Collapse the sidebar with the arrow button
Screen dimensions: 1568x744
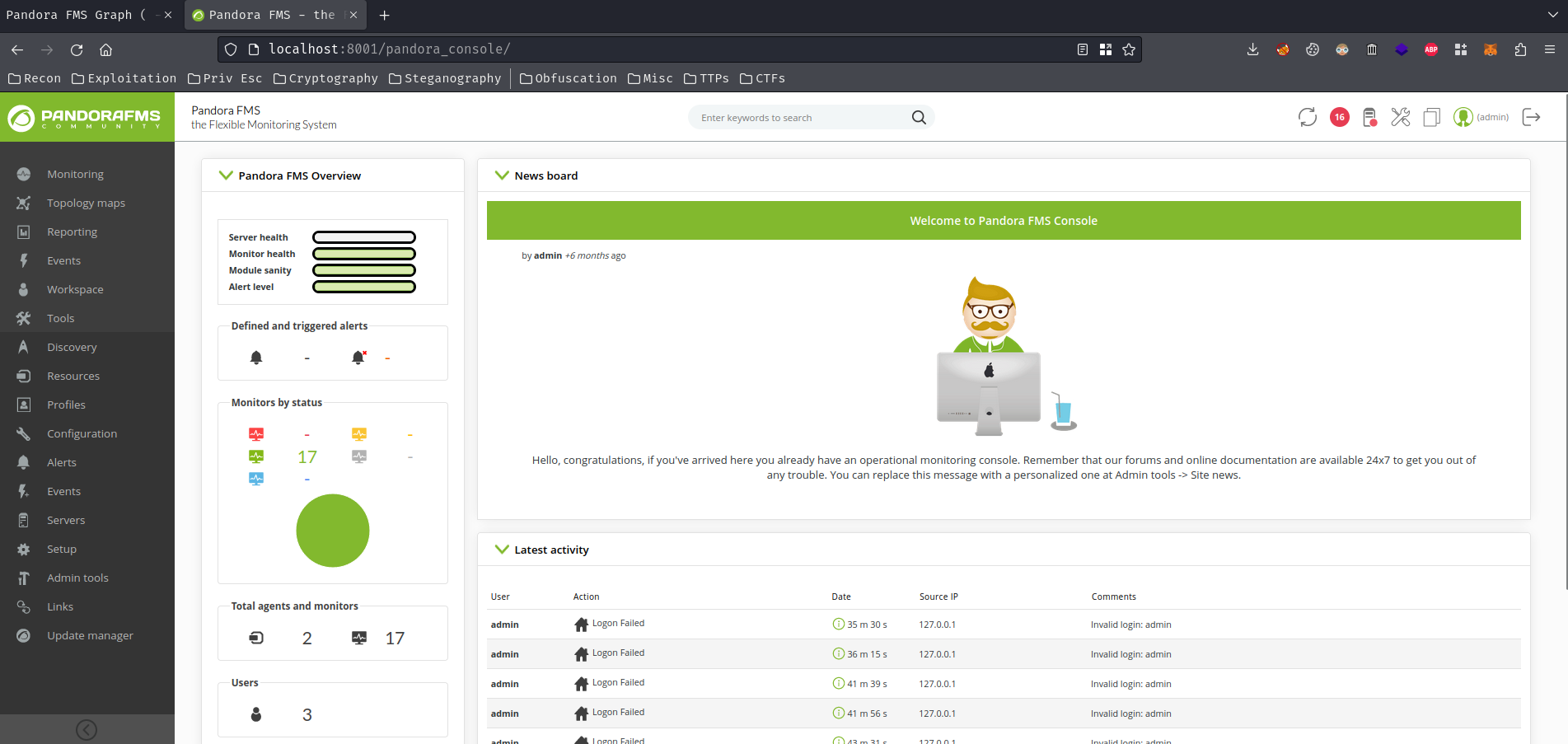click(x=87, y=729)
